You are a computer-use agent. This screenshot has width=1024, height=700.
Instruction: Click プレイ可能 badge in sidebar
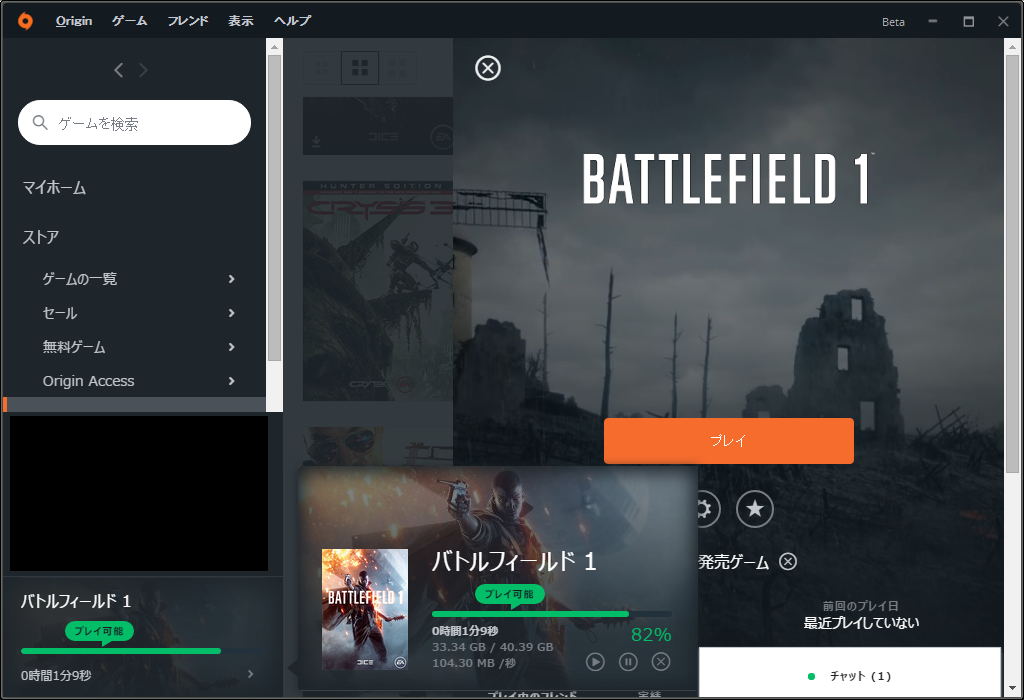coord(99,631)
